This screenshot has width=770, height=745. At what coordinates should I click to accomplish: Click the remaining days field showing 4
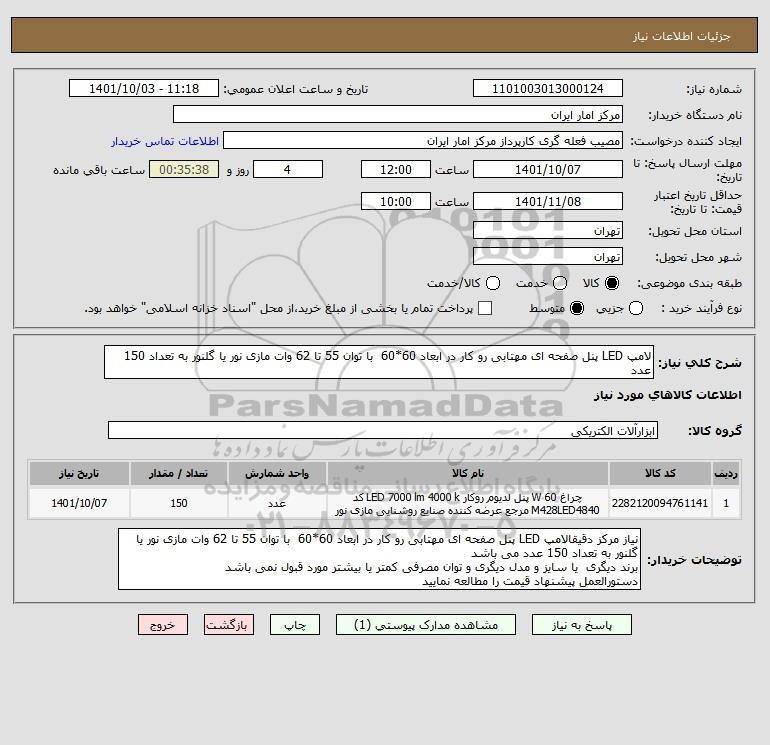[x=288, y=170]
